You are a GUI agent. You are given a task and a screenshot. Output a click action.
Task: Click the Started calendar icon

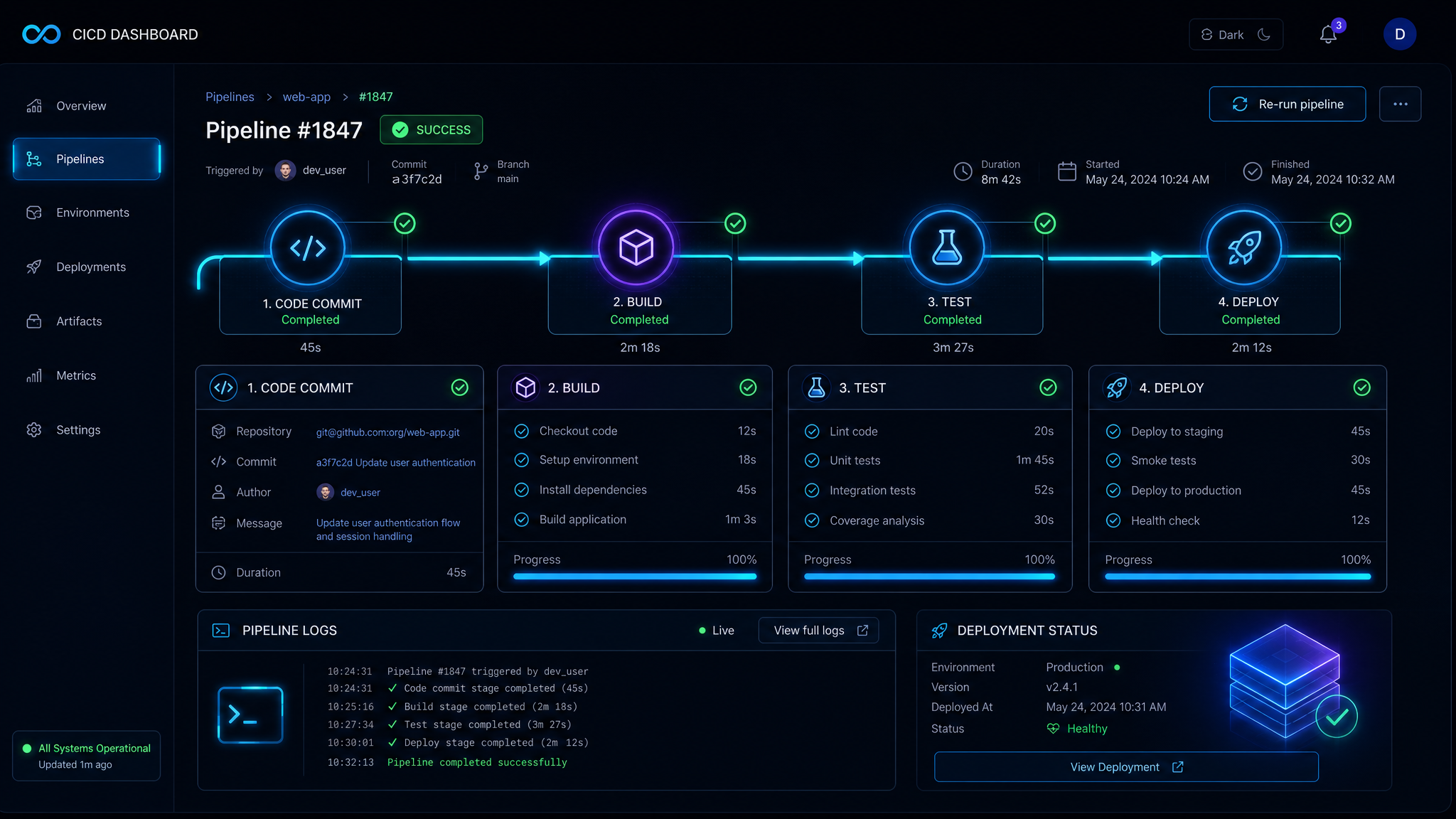[x=1067, y=171]
